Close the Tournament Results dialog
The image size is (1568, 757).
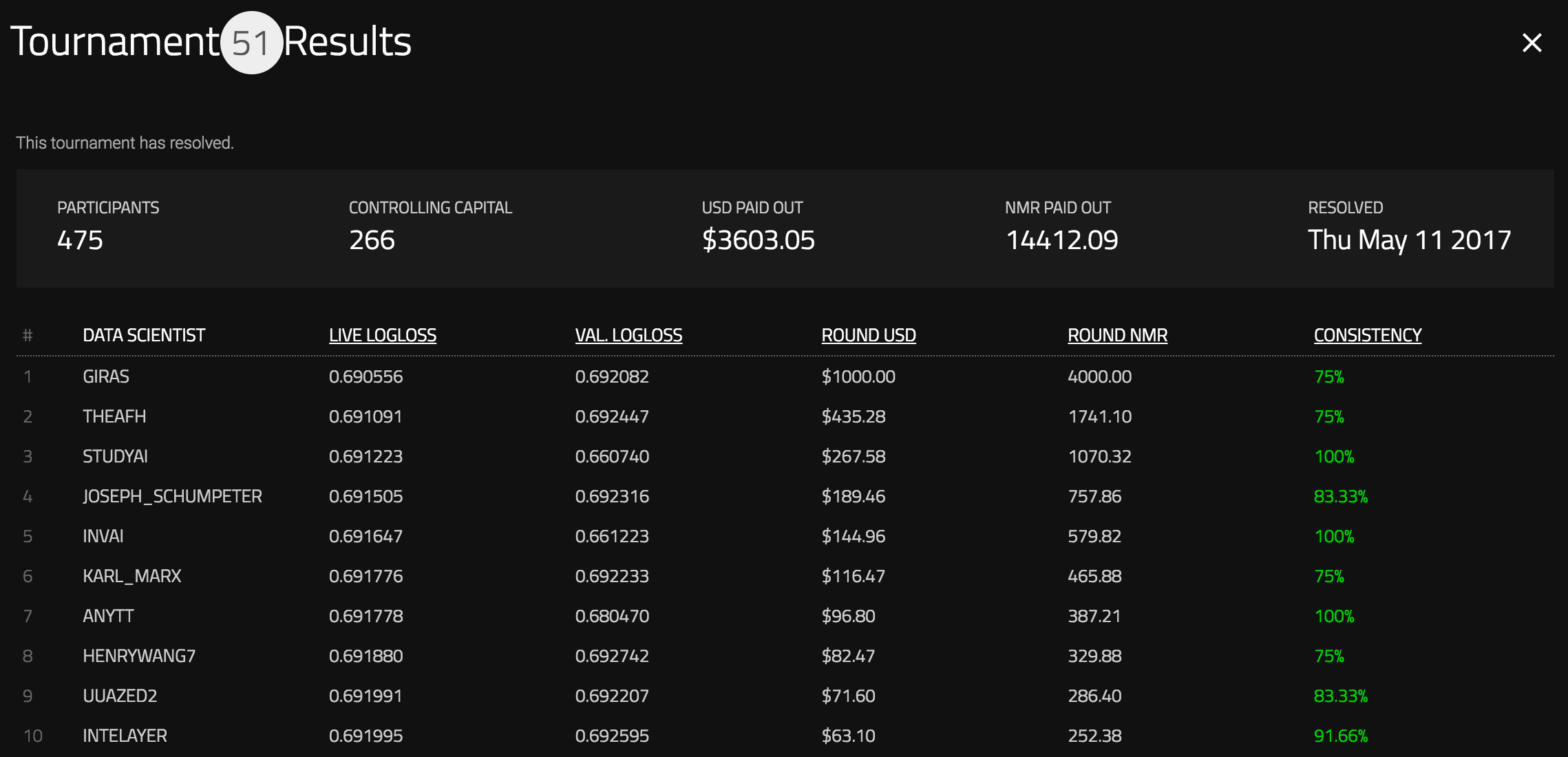click(x=1532, y=43)
